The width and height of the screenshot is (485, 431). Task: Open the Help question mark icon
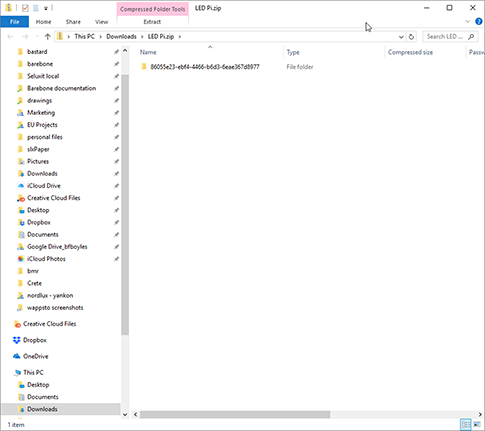(479, 22)
